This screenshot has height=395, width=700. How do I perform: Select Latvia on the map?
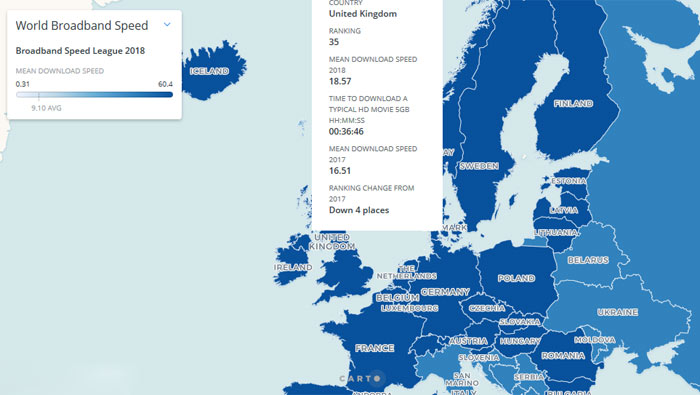click(x=564, y=210)
